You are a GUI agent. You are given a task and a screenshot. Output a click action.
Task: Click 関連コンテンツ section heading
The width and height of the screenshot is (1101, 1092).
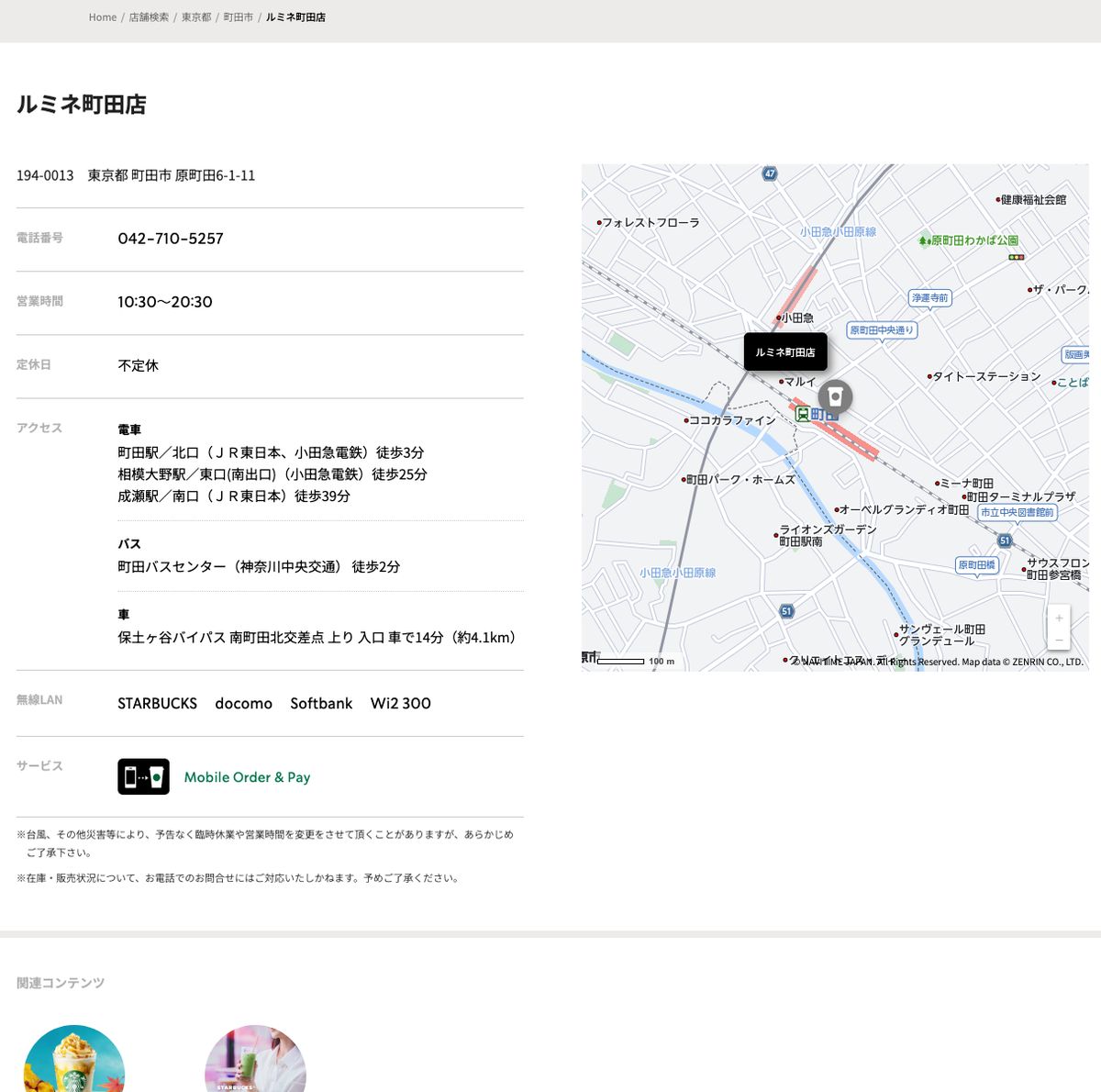coord(61,983)
